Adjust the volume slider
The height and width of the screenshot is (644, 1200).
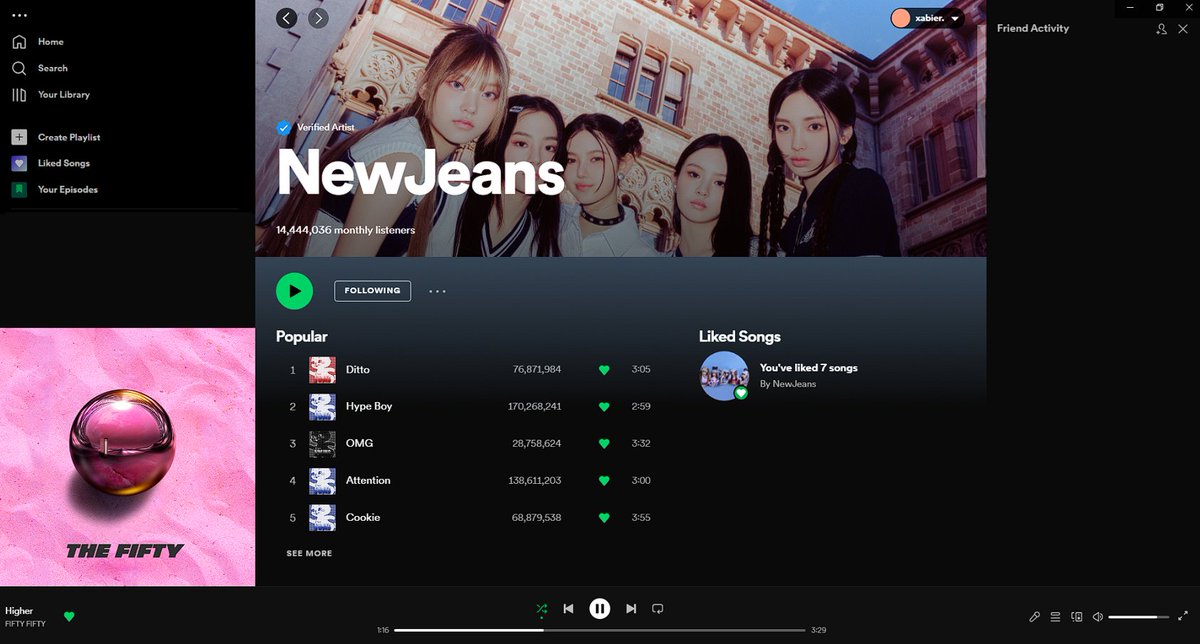[1139, 617]
